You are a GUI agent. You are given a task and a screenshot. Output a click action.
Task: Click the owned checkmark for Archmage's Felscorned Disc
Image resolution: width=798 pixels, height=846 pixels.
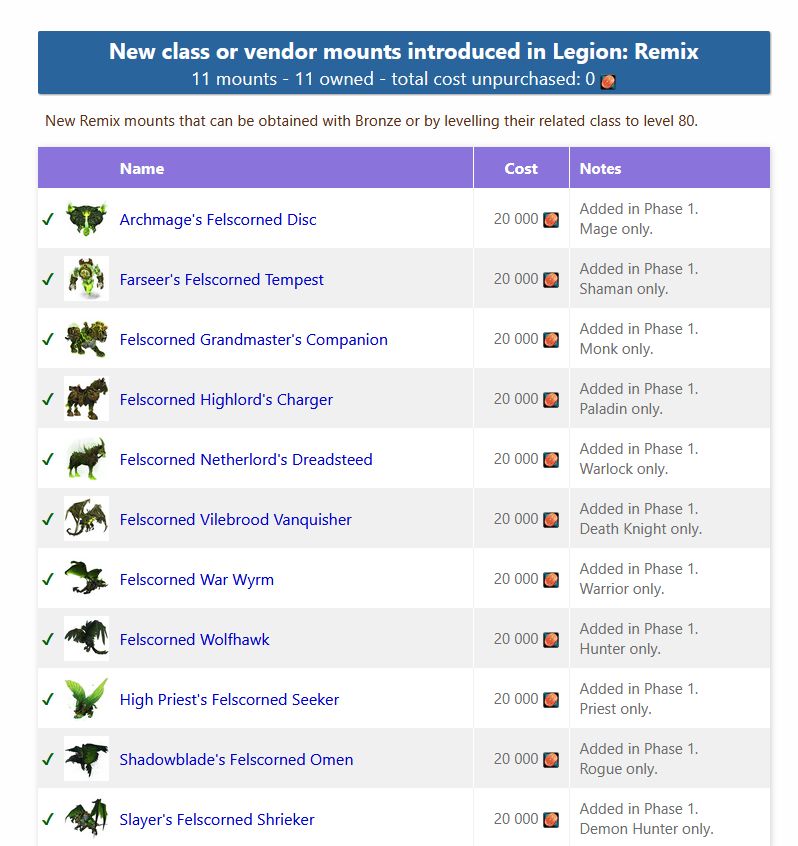[48, 219]
